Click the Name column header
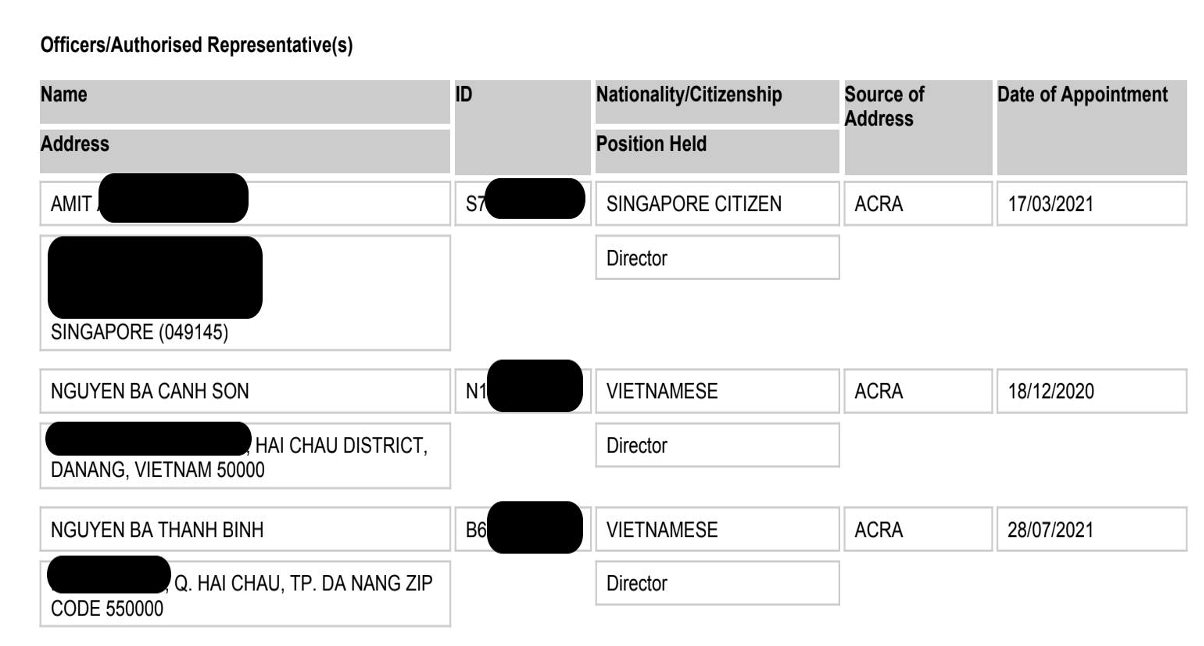The image size is (1204, 646). [245, 101]
